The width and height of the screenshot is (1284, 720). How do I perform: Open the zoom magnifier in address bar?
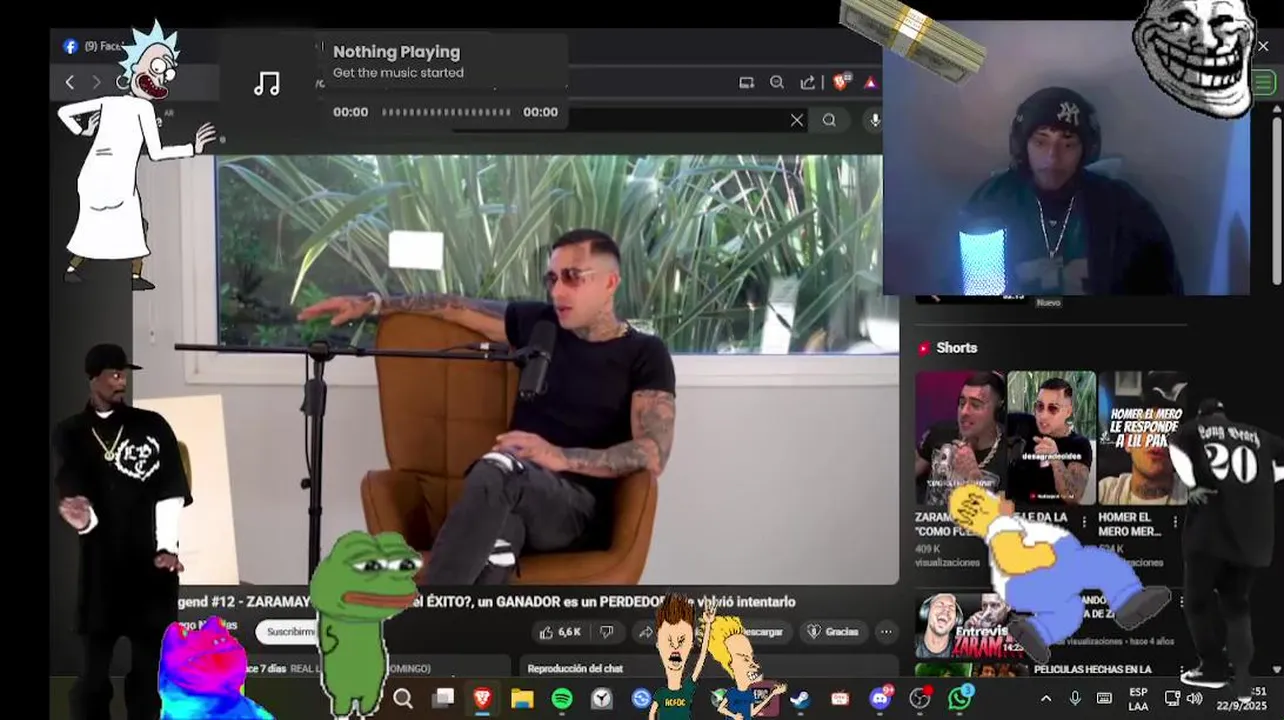pos(777,83)
